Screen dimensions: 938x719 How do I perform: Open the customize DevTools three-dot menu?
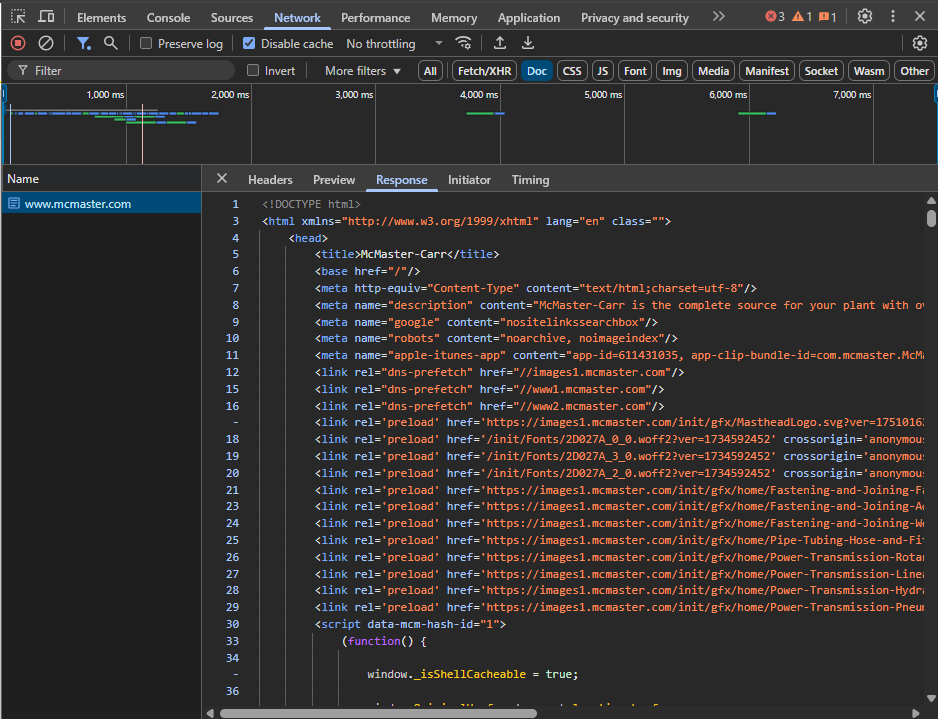[x=893, y=16]
